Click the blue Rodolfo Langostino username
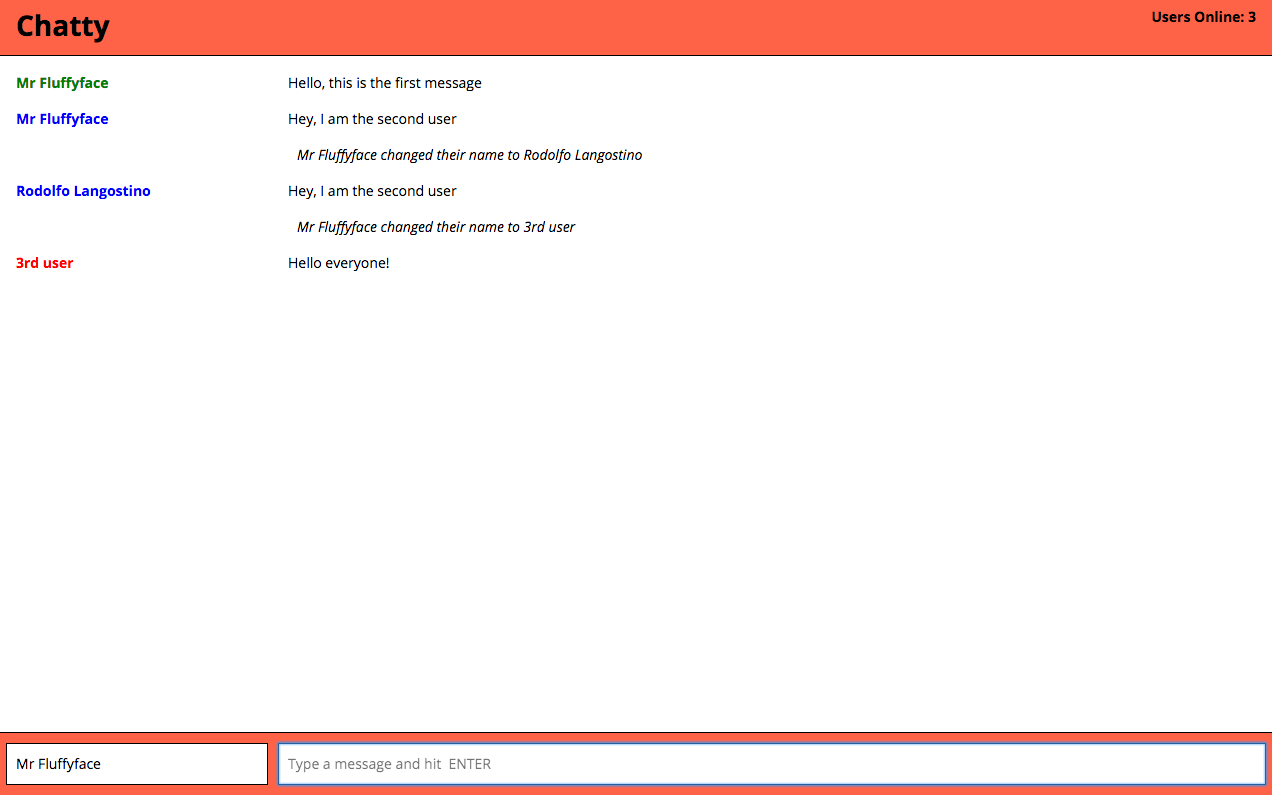The height and width of the screenshot is (795, 1272). (83, 191)
